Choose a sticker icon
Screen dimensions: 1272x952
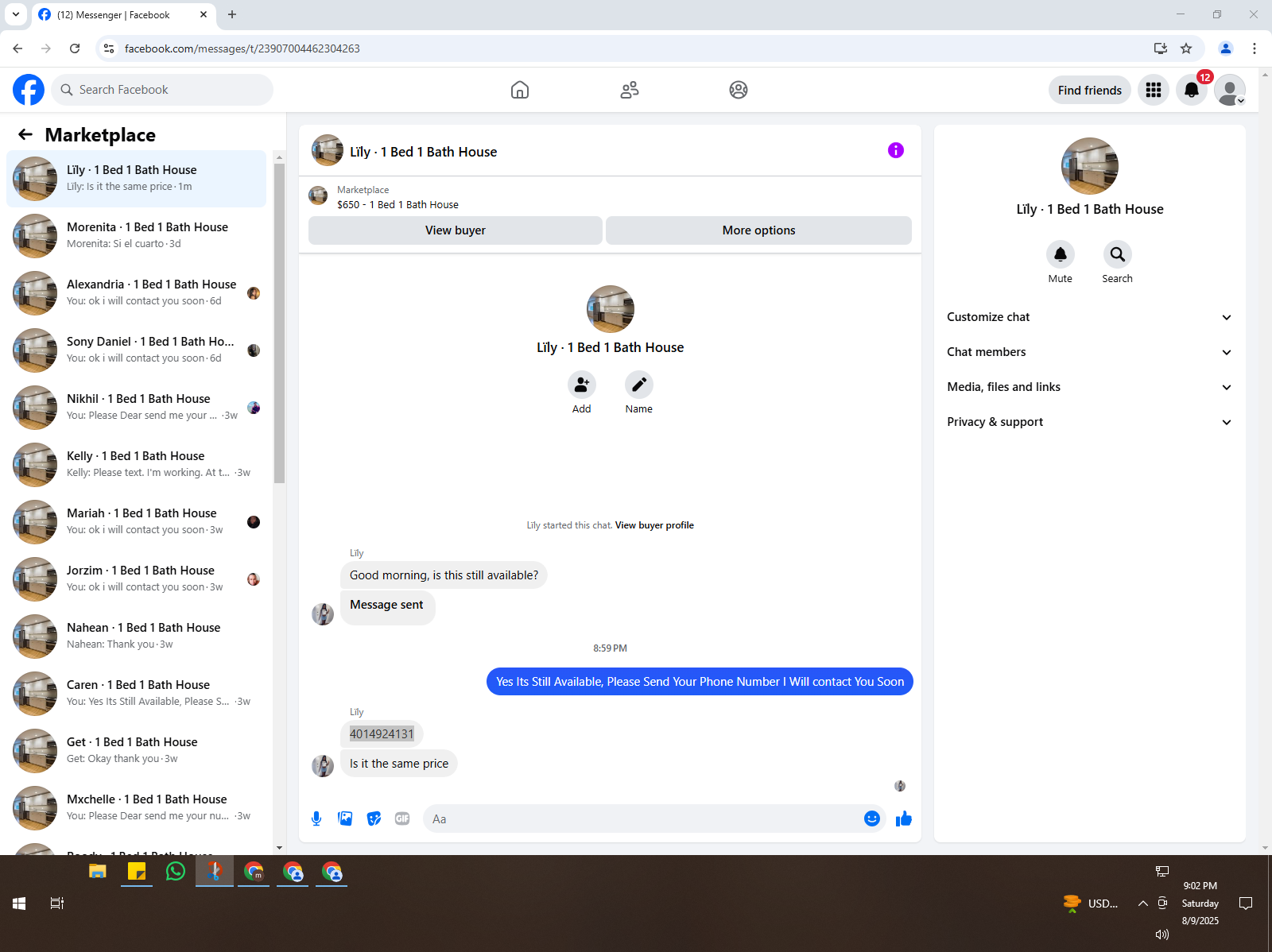coord(374,818)
